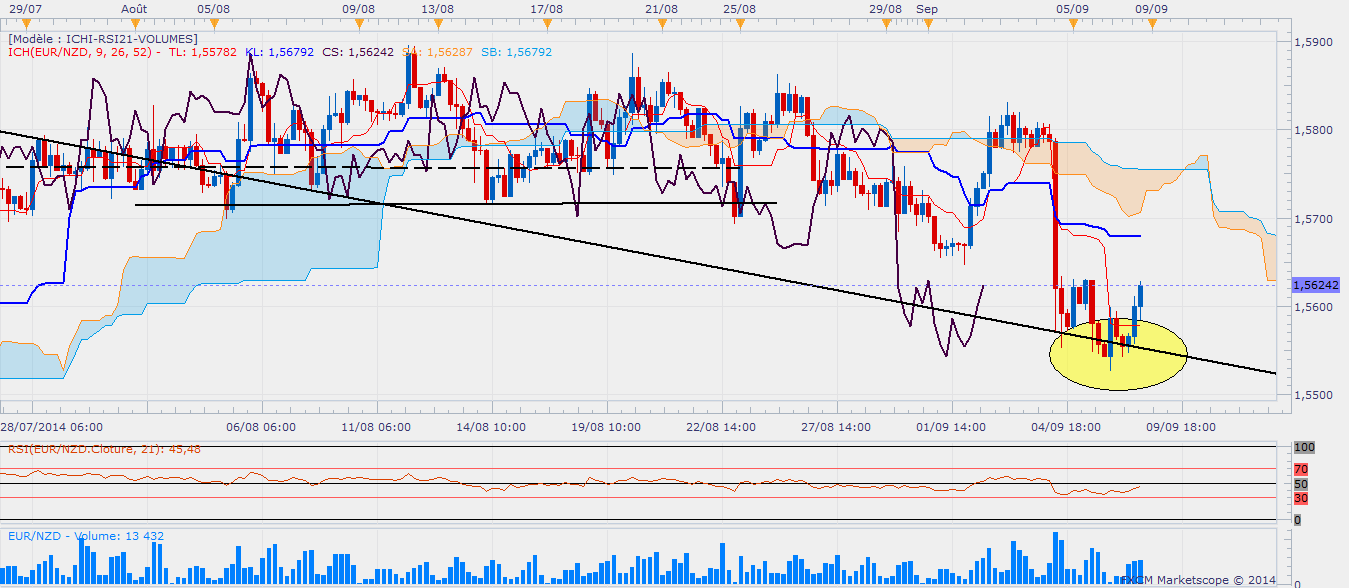The height and width of the screenshot is (588, 1349).
Task: Click the orange marker under 29/07
Action: click(x=27, y=24)
